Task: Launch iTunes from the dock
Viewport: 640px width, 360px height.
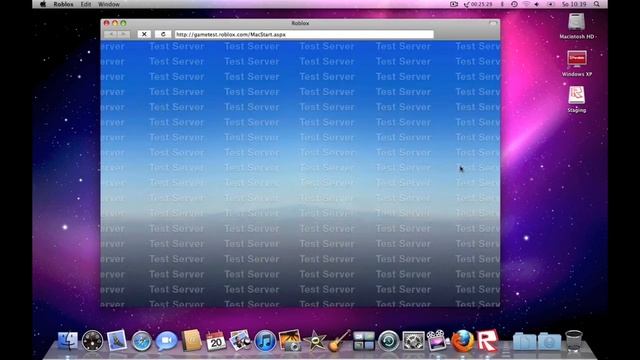Action: coord(265,341)
